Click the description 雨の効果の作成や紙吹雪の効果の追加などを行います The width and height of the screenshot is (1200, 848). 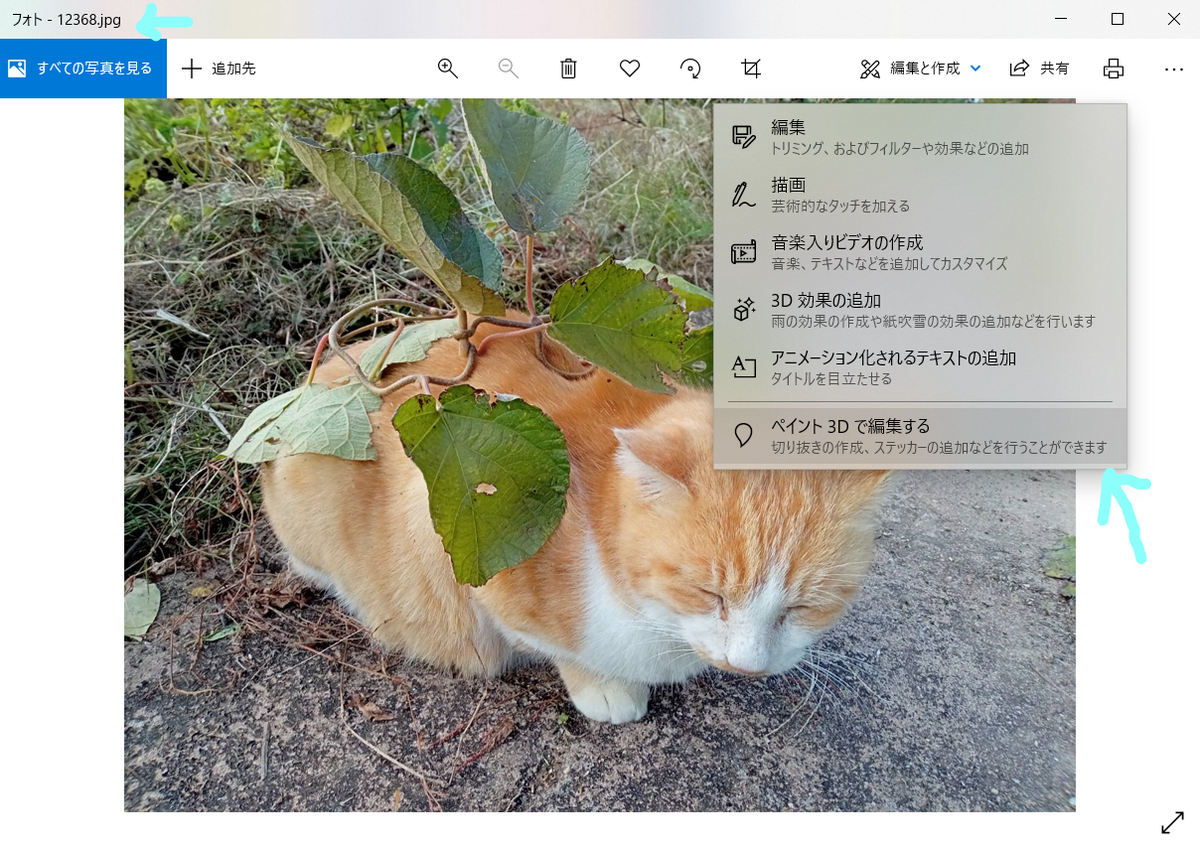[x=933, y=322]
